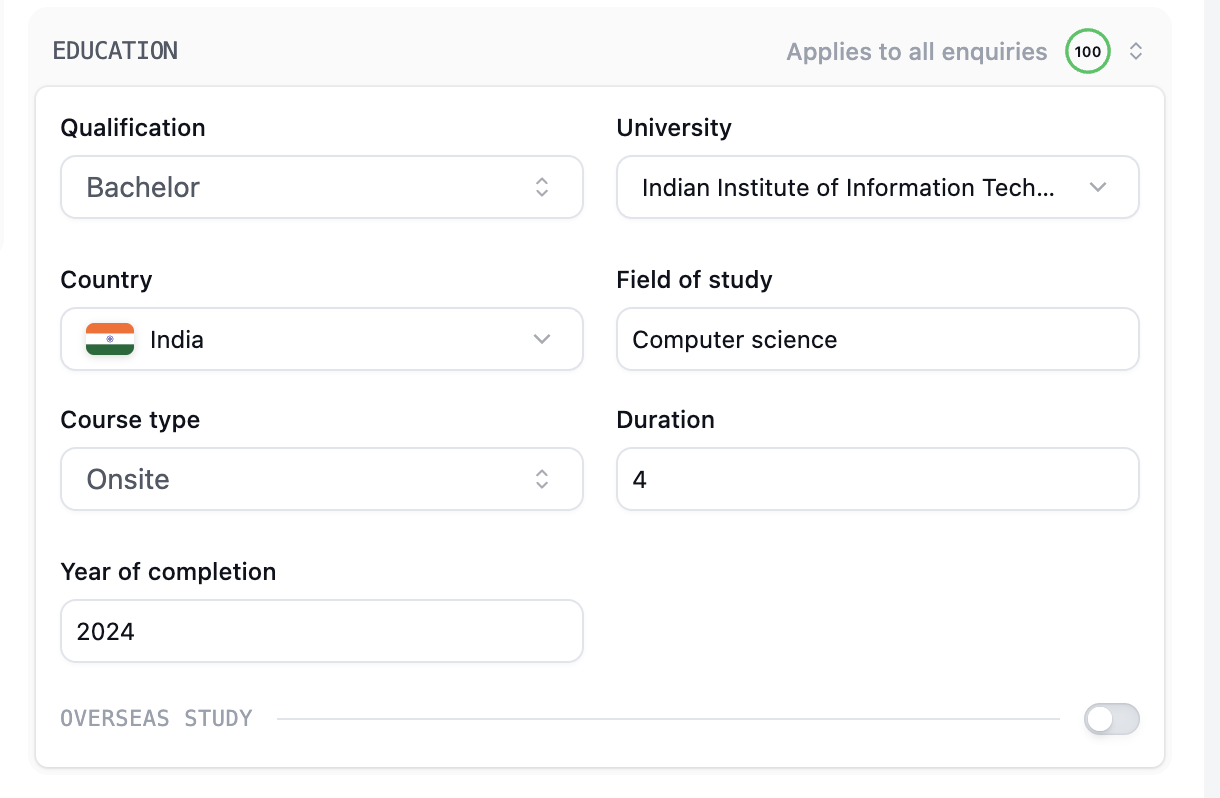Click the Field of study input
Screen dimensions: 1220x798
878,339
